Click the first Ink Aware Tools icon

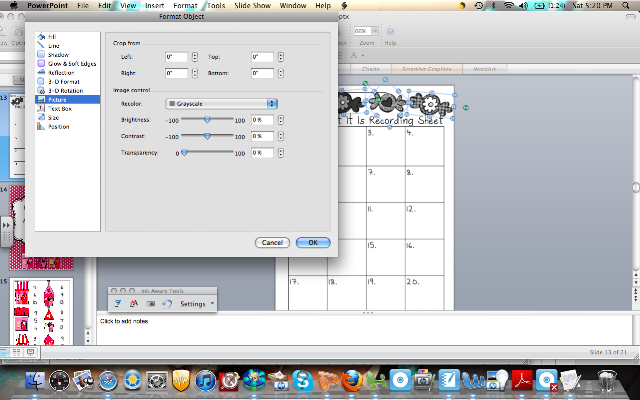click(118, 304)
